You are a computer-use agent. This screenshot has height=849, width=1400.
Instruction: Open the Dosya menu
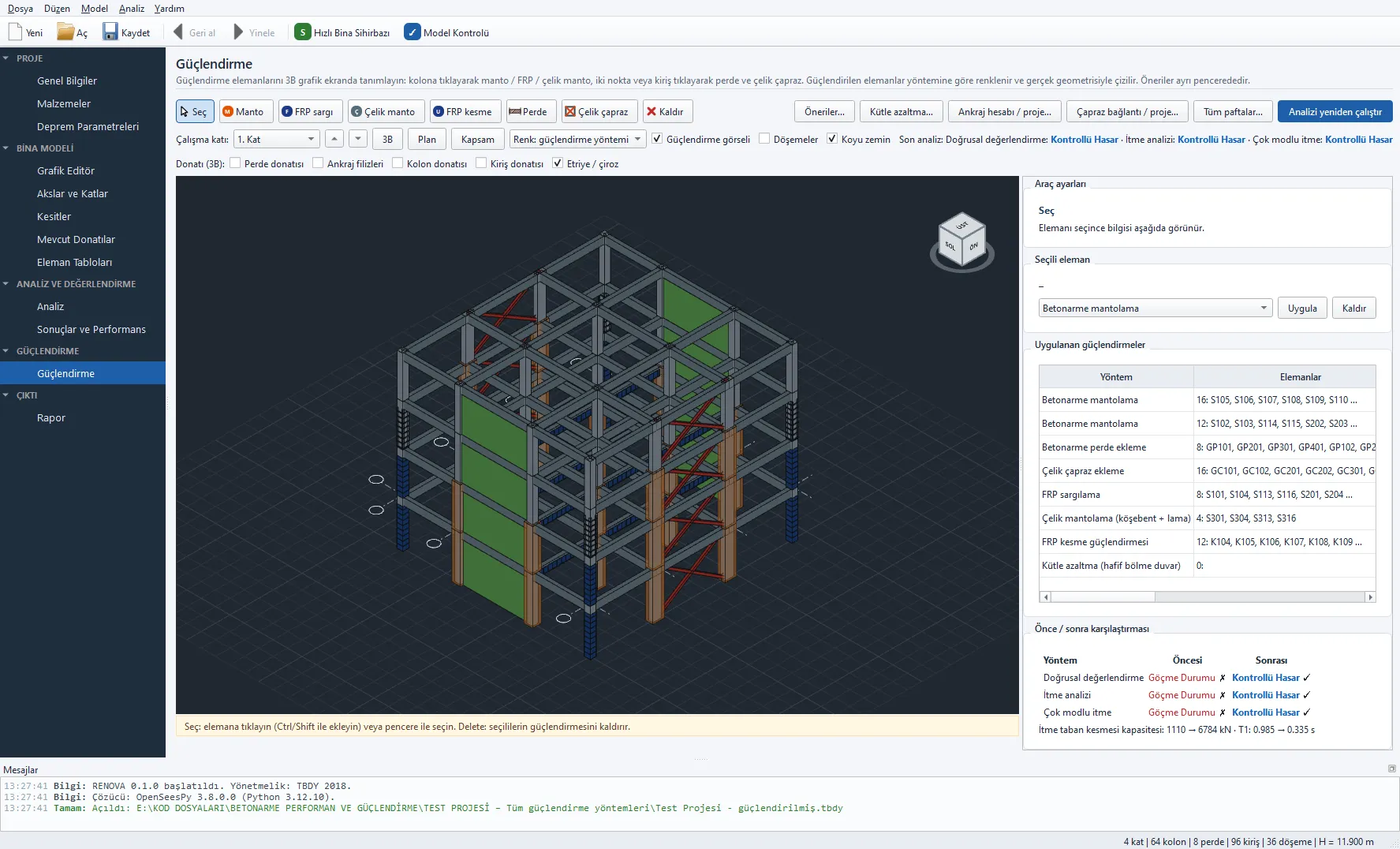pos(21,8)
